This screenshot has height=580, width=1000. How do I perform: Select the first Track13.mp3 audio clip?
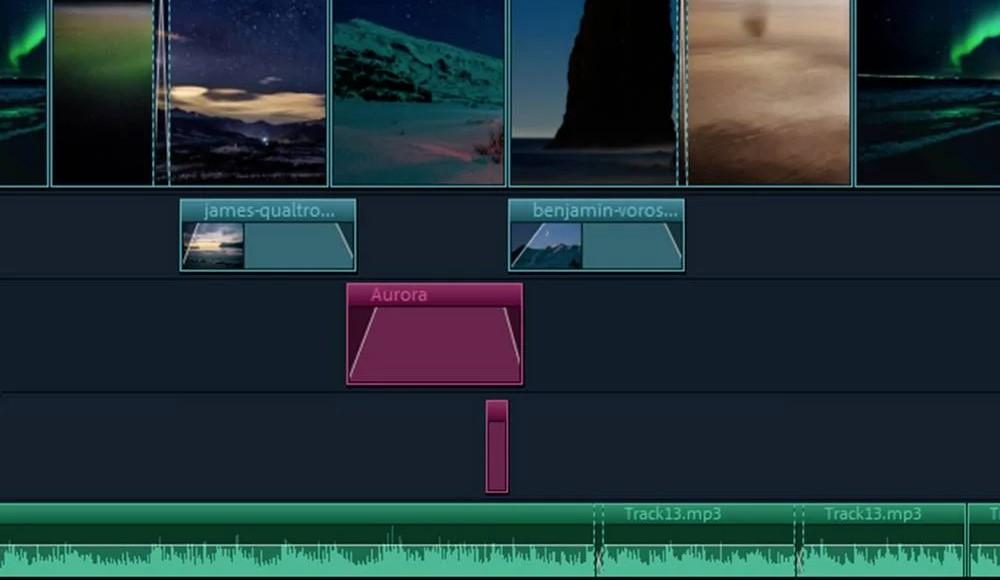point(697,540)
